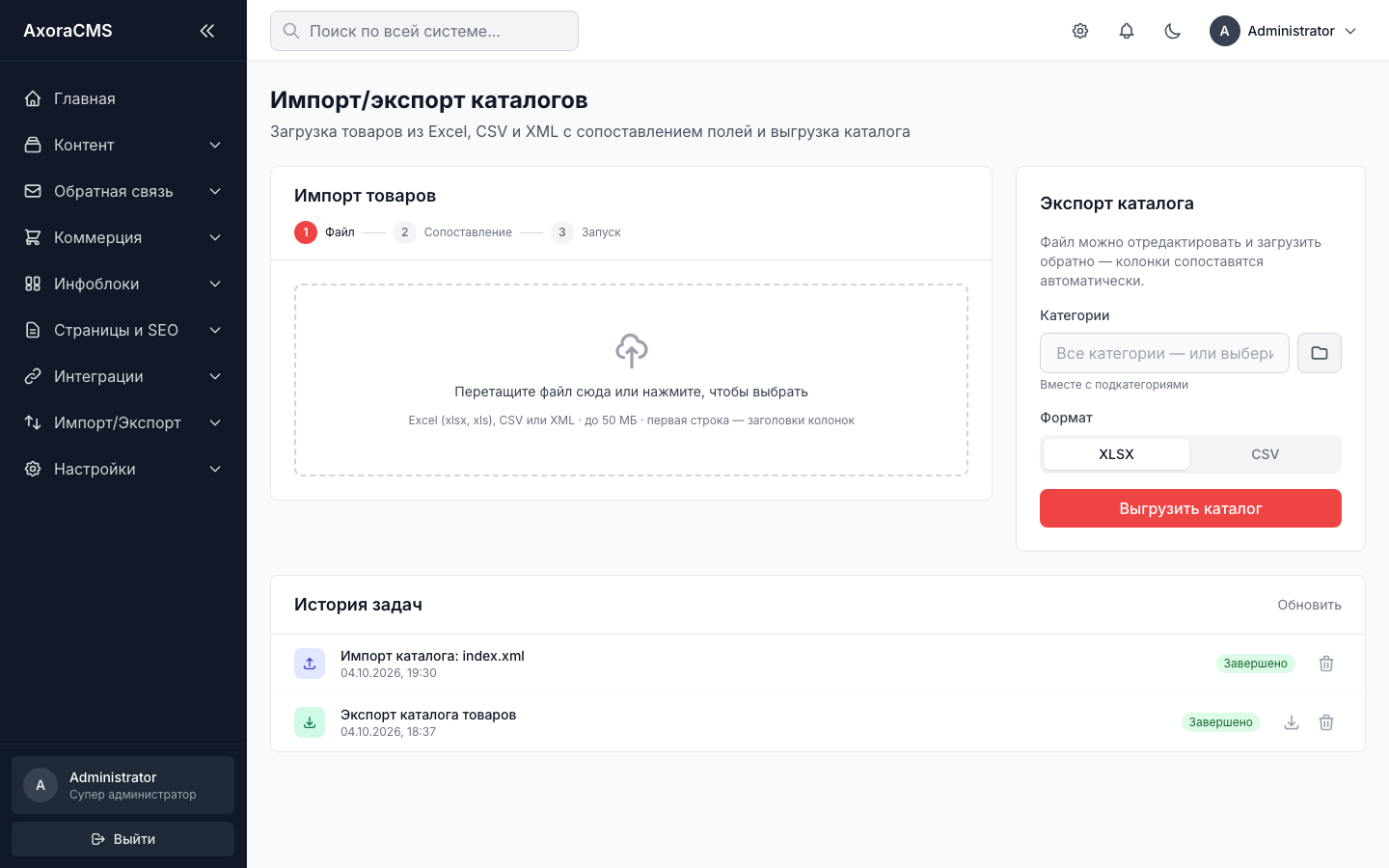Open the Administrator account dropdown
This screenshot has width=1389, height=868.
click(1284, 31)
